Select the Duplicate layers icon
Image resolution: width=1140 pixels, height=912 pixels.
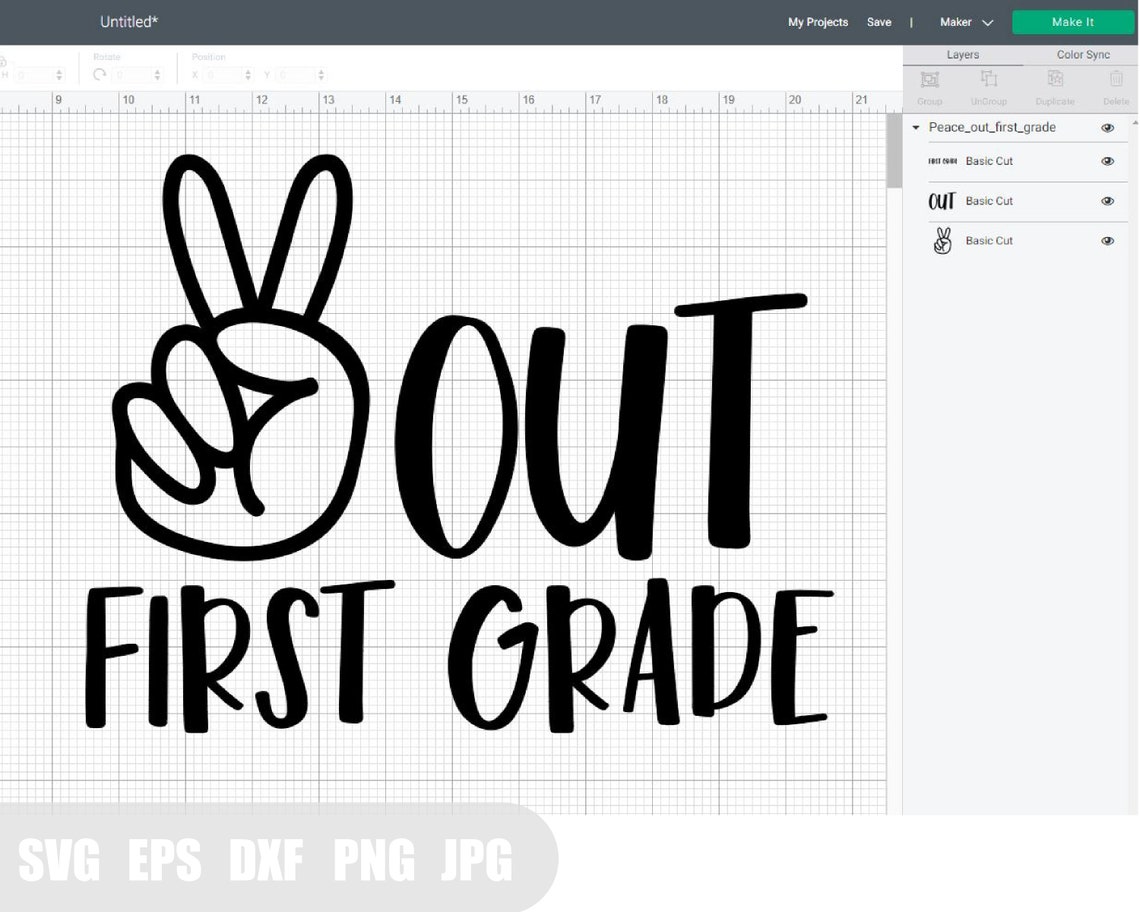[1054, 87]
